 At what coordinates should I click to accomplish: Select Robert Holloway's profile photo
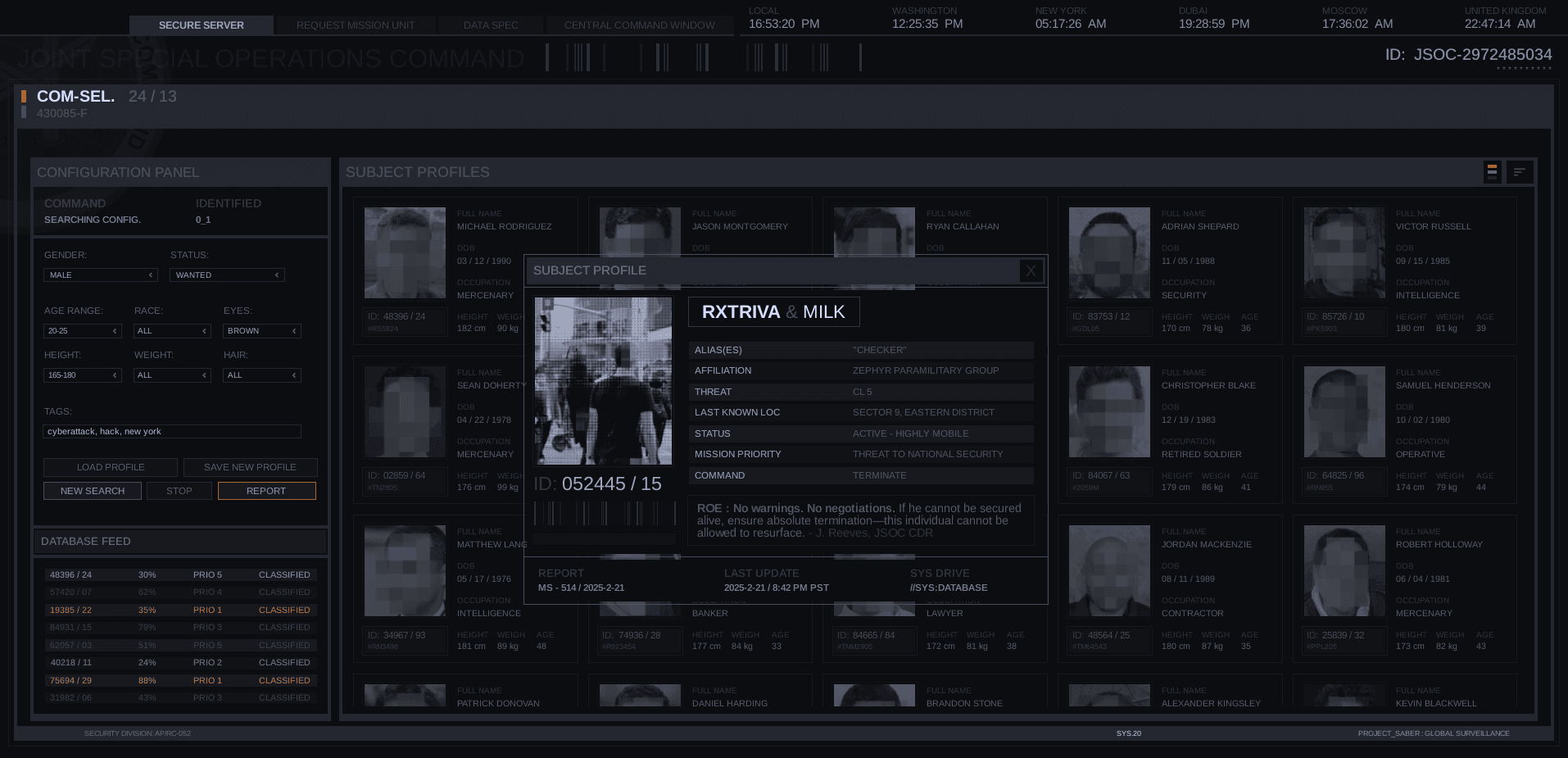pyautogui.click(x=1344, y=570)
